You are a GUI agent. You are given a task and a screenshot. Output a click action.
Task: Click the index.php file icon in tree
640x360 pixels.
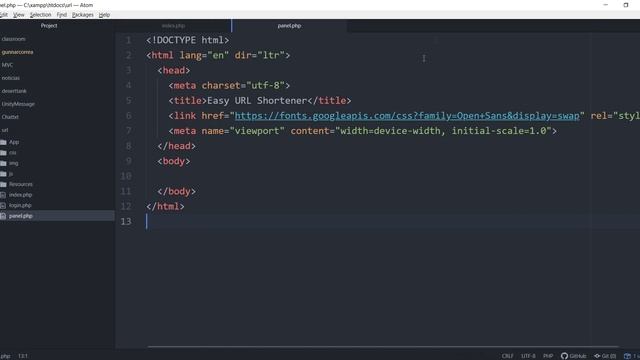(3, 195)
